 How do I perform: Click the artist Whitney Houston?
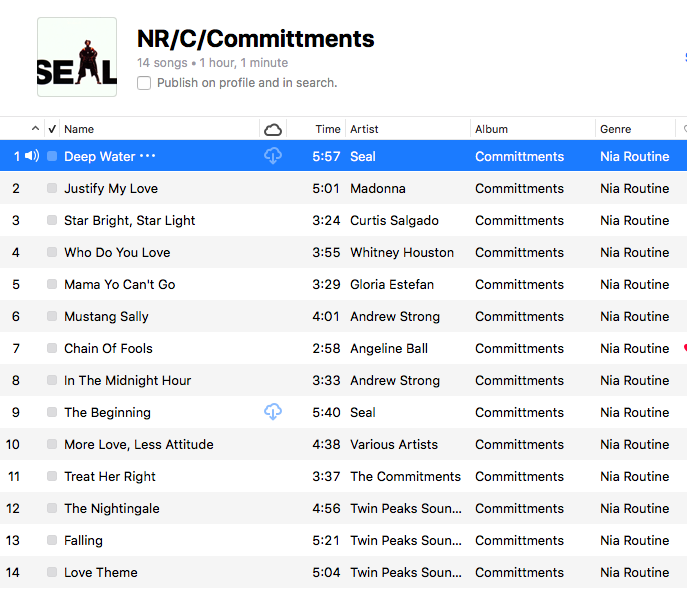(402, 252)
